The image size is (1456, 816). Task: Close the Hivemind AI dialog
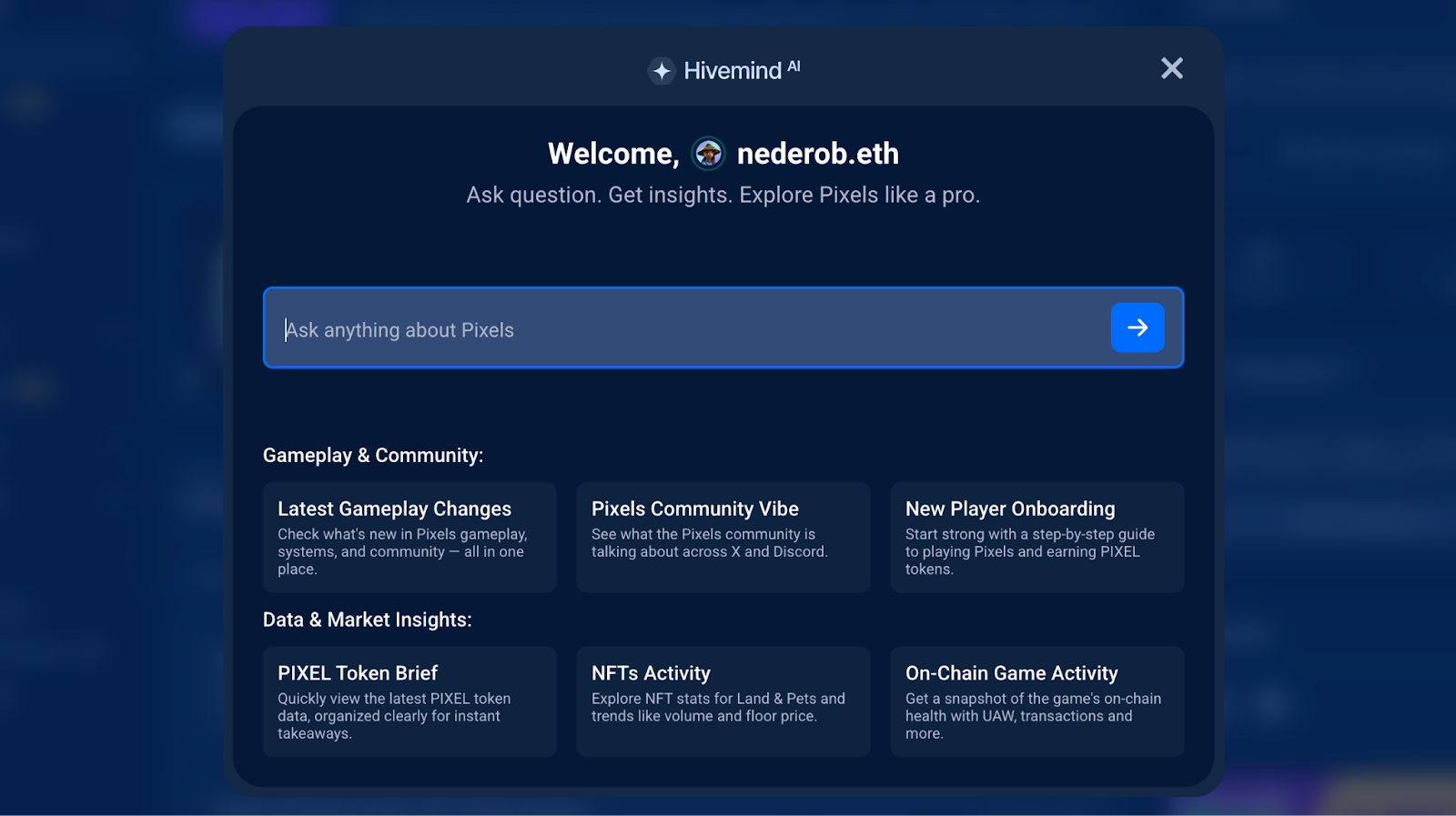[x=1172, y=68]
